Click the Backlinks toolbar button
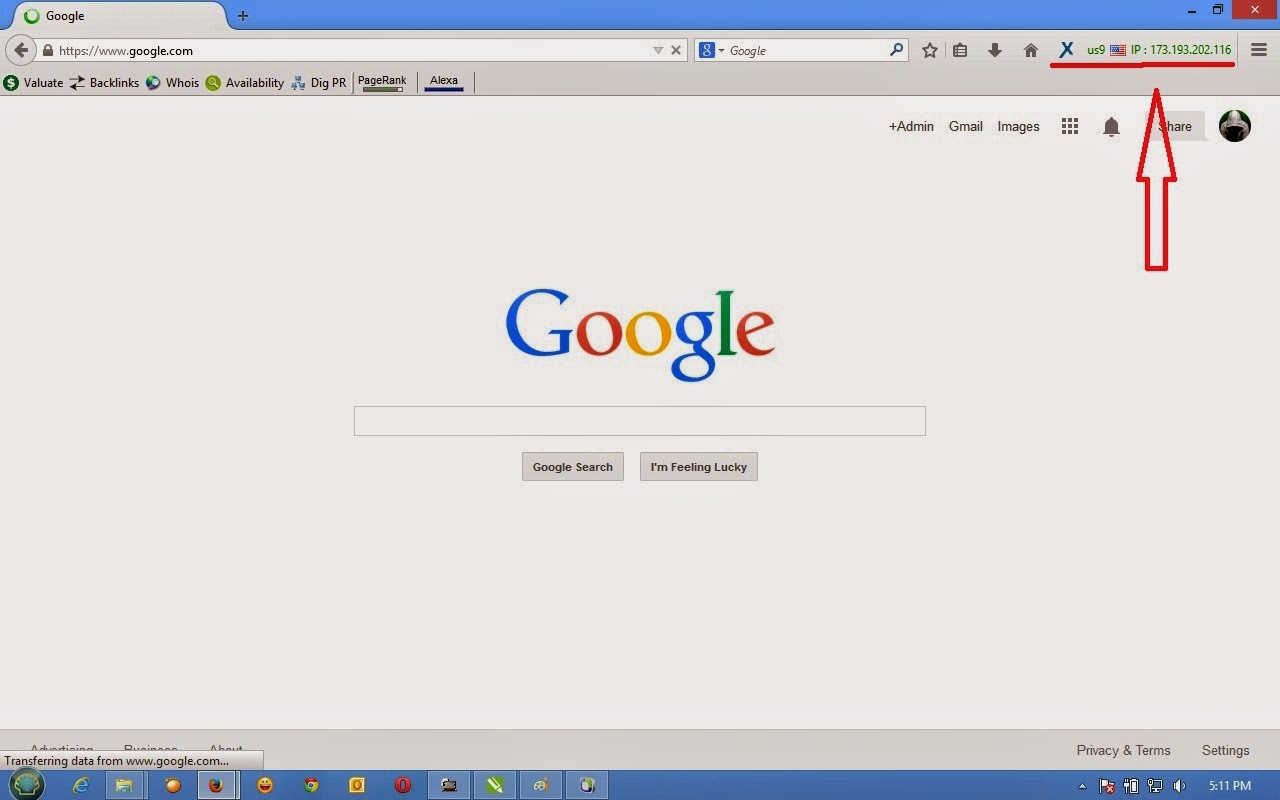 pyautogui.click(x=104, y=83)
